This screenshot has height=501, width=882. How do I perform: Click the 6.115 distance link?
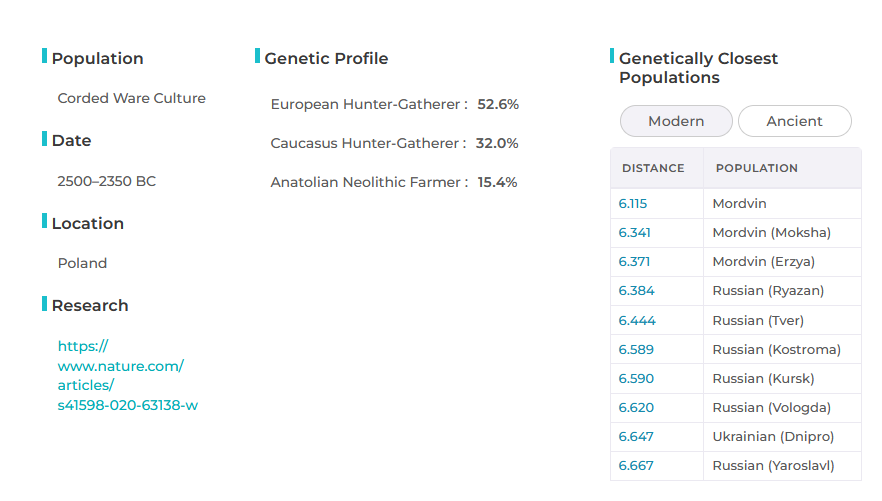pyautogui.click(x=633, y=204)
